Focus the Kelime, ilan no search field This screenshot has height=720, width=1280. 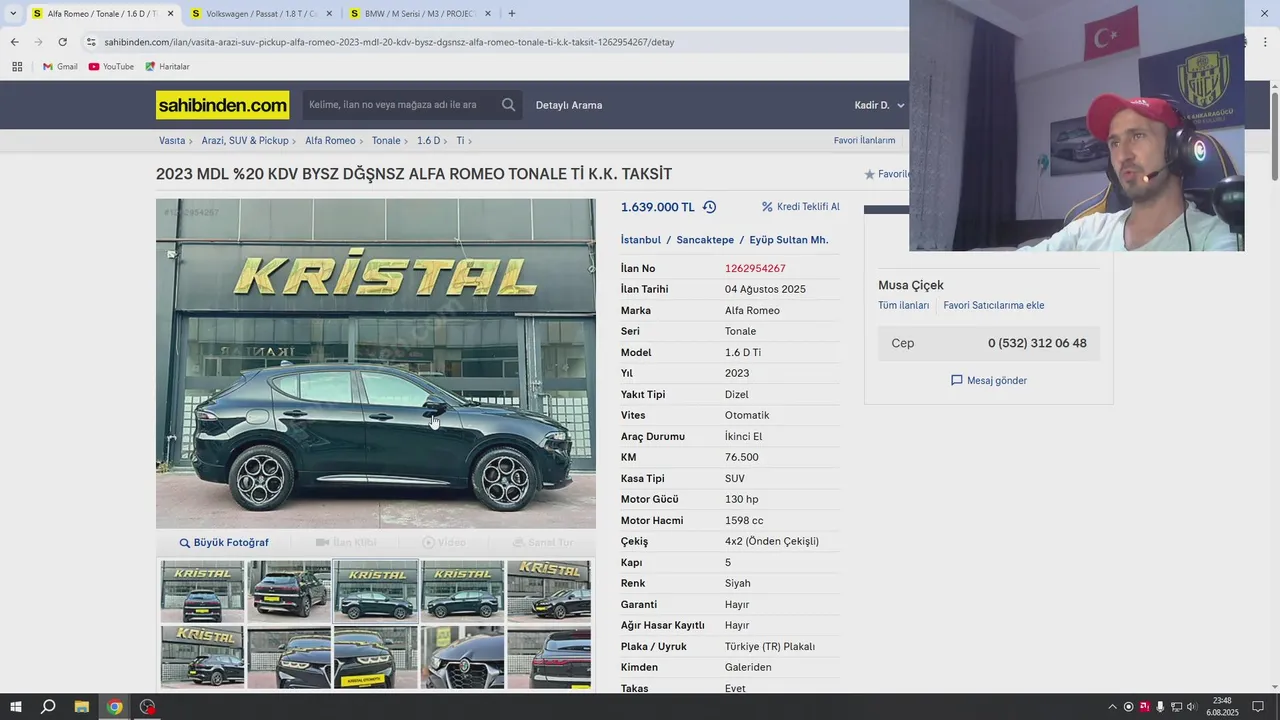coord(400,105)
